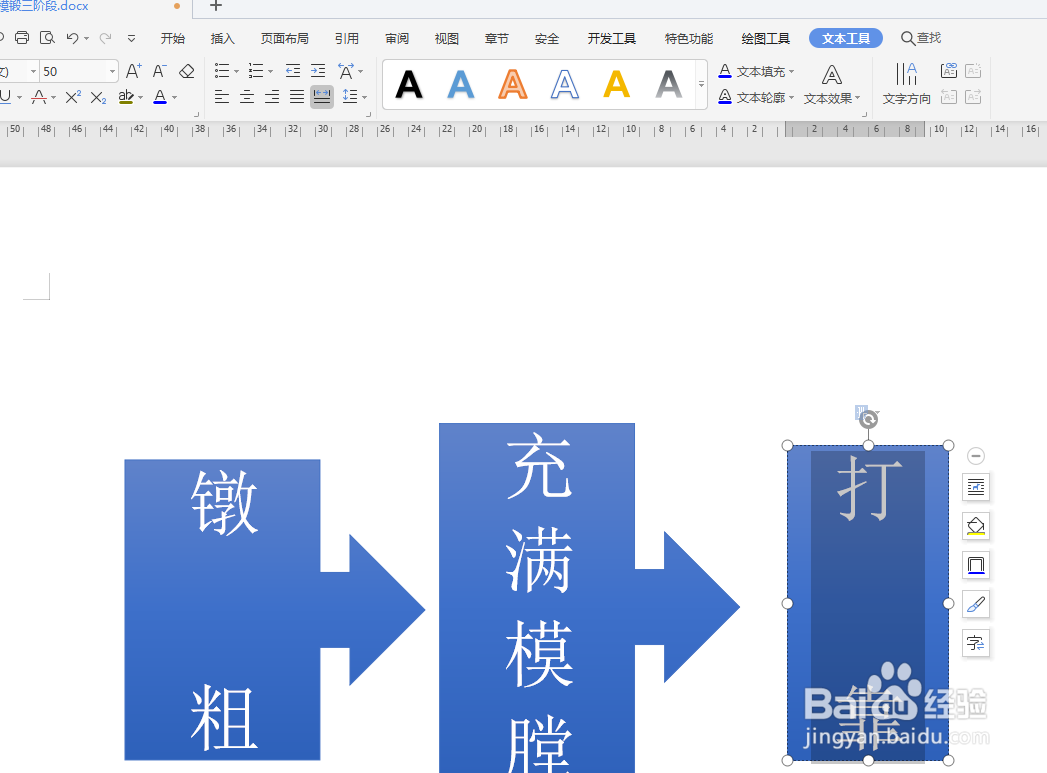The width and height of the screenshot is (1047, 773).
Task: Apply text highlight color
Action: coord(126,97)
